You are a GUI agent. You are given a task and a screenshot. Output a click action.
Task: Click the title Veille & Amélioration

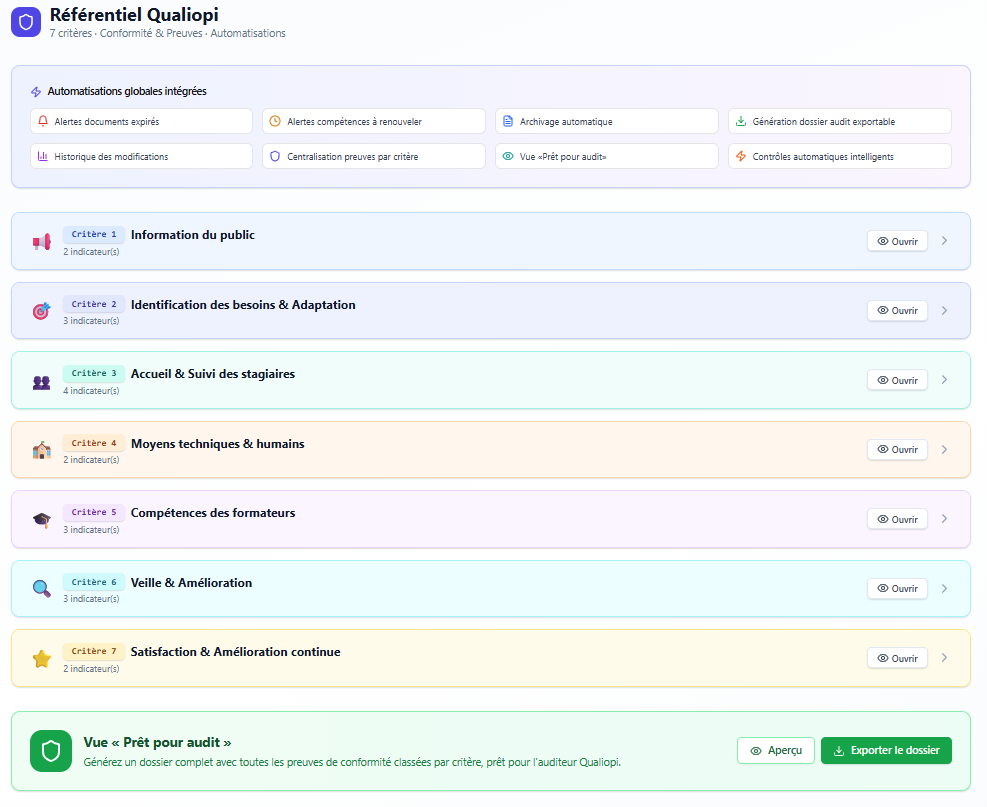click(191, 583)
